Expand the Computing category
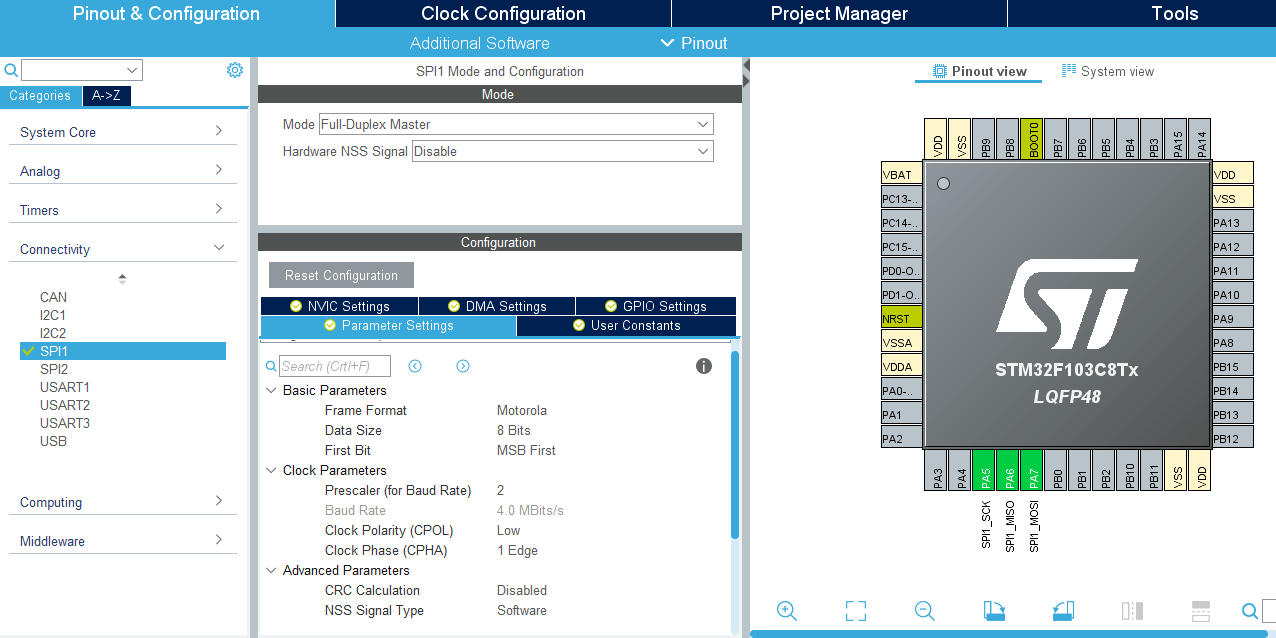Viewport: 1276px width, 638px height. pyautogui.click(x=123, y=502)
